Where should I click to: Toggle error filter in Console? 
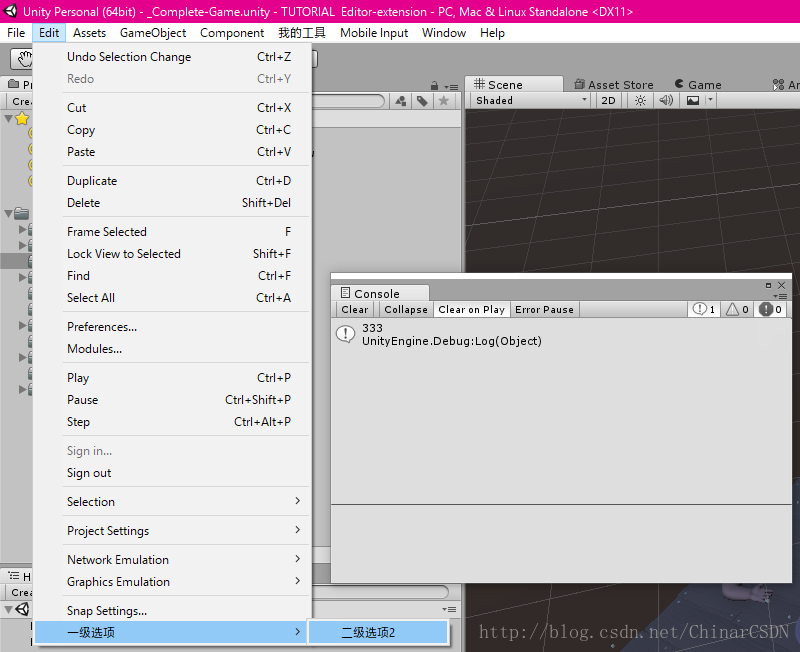pyautogui.click(x=770, y=309)
